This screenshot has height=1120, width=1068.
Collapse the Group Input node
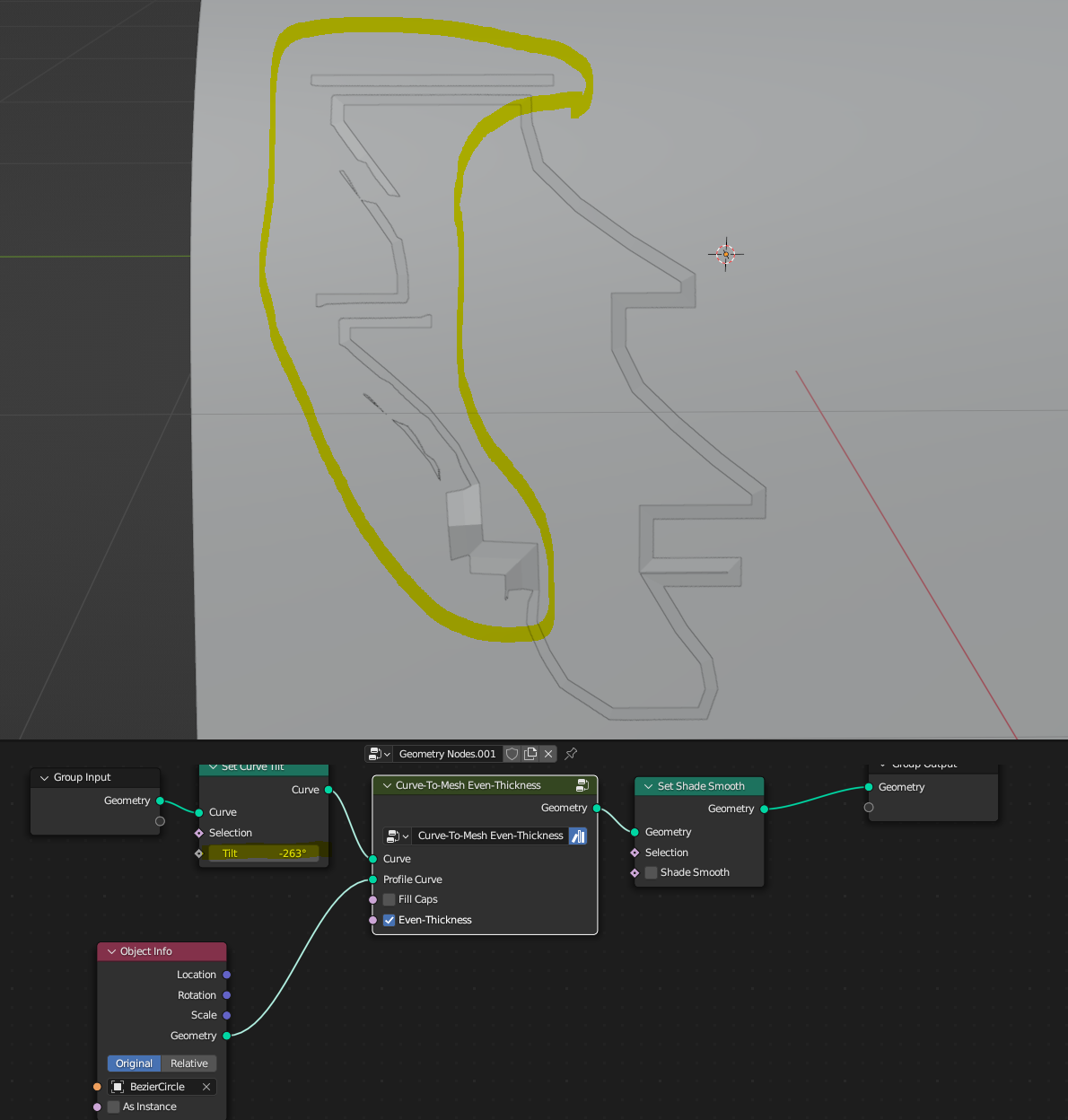[45, 778]
